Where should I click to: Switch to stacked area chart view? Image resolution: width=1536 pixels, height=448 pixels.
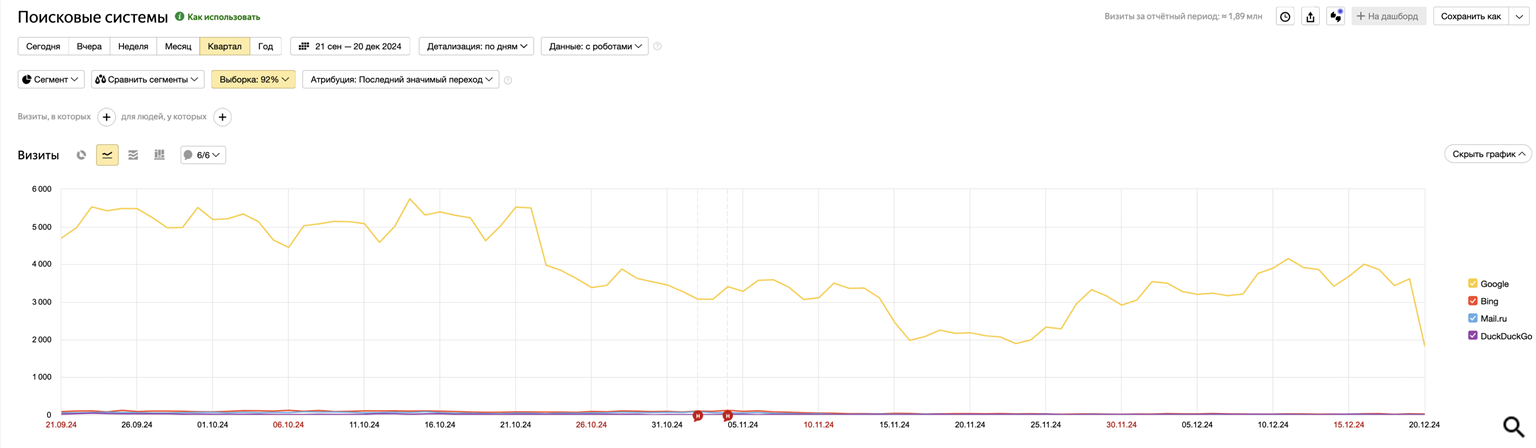133,155
